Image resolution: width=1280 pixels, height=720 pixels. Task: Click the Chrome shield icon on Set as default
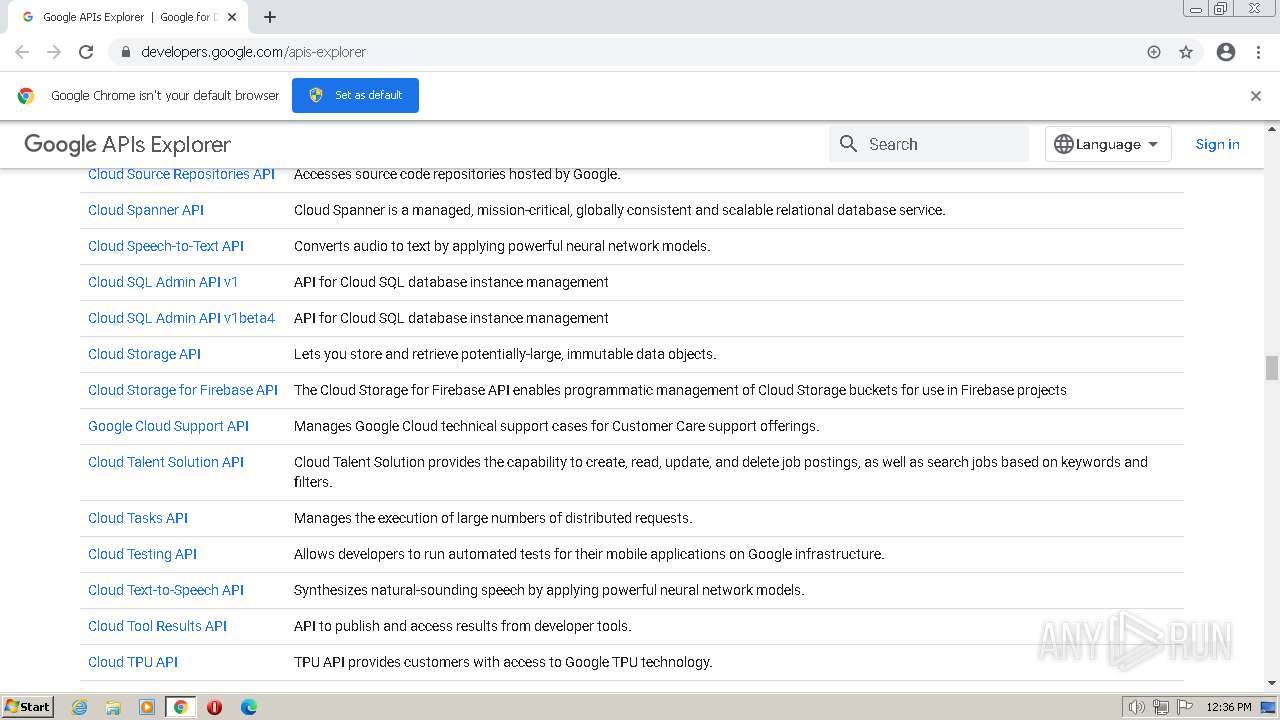click(316, 95)
